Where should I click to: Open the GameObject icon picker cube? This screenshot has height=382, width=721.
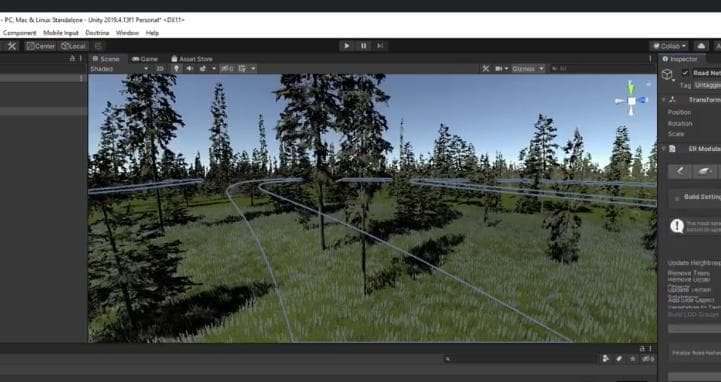pyautogui.click(x=667, y=74)
